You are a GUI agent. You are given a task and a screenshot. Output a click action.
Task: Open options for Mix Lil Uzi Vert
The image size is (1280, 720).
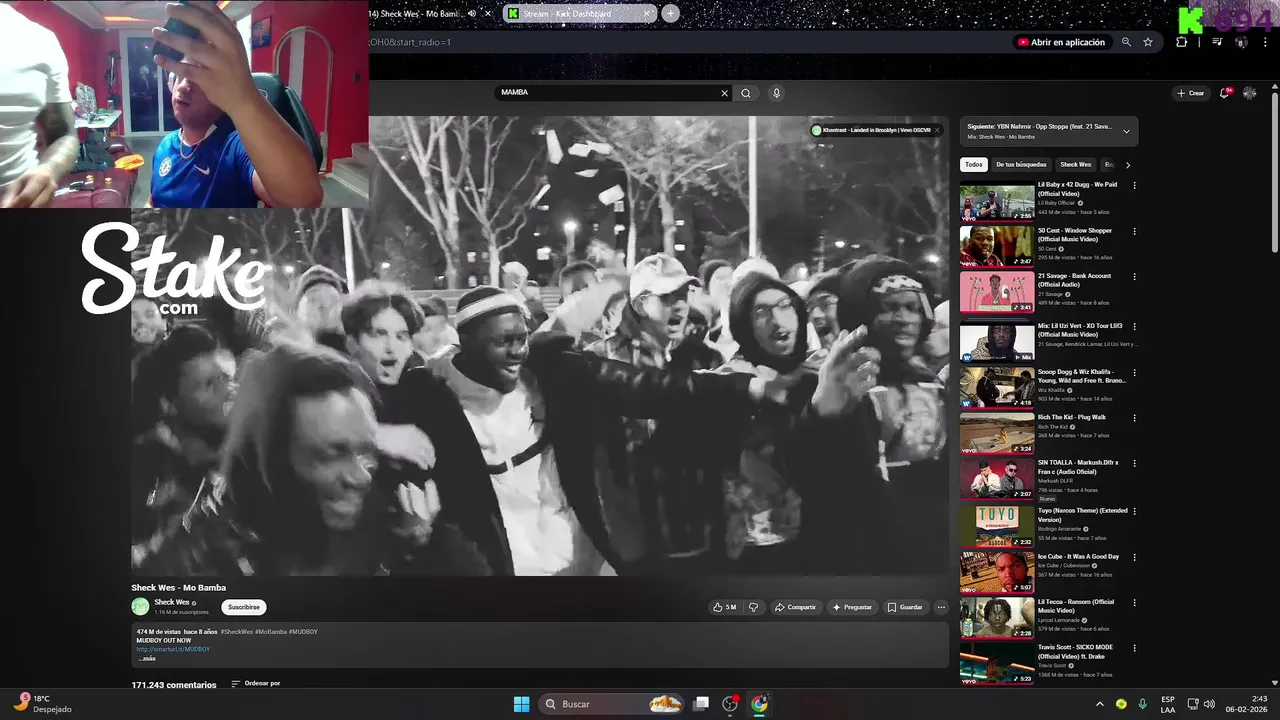tap(1134, 326)
